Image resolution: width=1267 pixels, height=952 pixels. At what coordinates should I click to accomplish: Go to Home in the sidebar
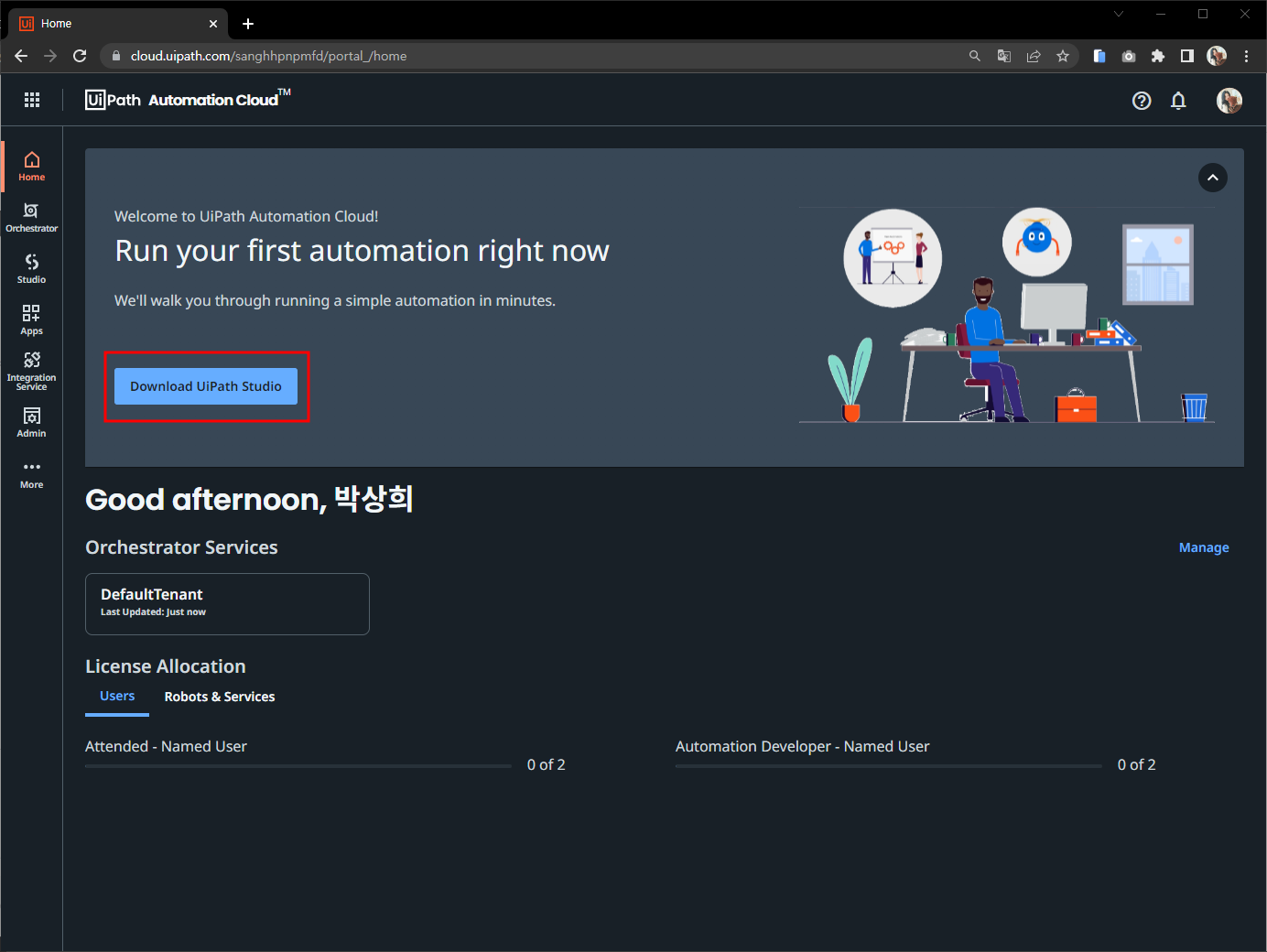pos(32,167)
